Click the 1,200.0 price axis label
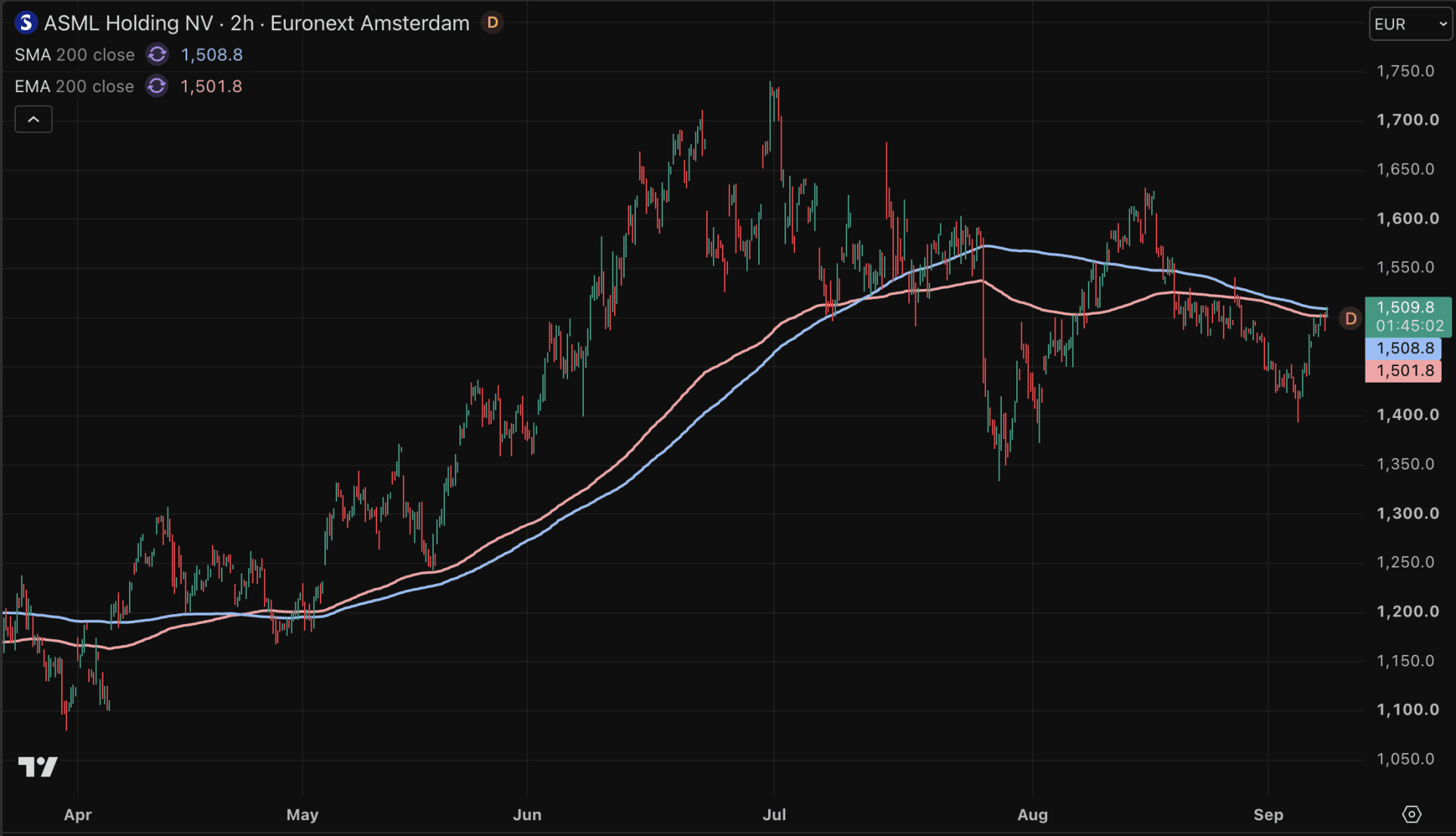The height and width of the screenshot is (836, 1456). (1408, 612)
